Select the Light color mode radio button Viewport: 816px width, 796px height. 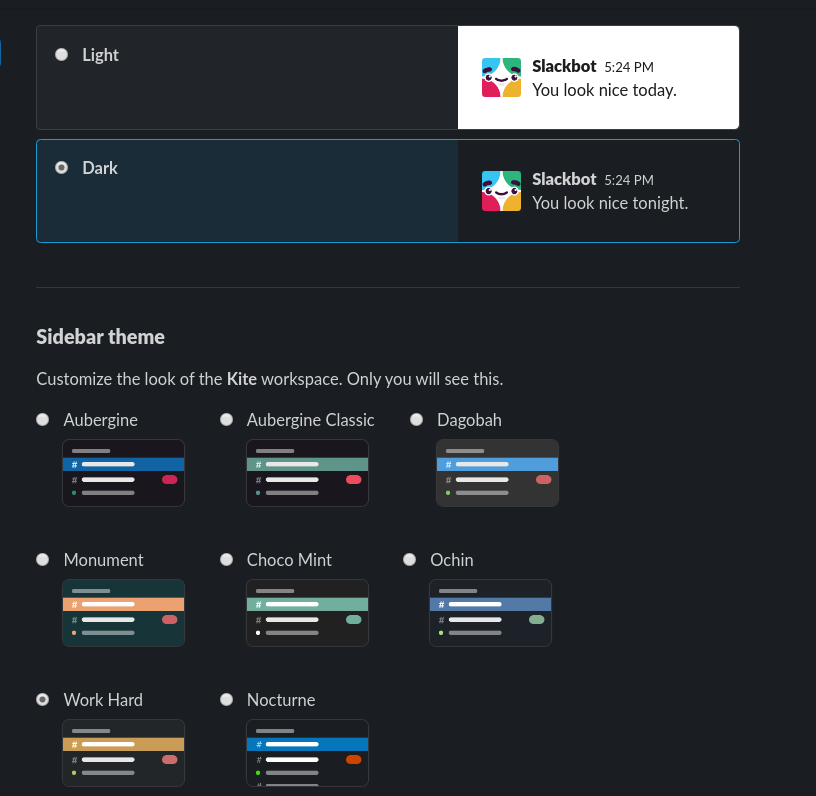click(x=61, y=55)
